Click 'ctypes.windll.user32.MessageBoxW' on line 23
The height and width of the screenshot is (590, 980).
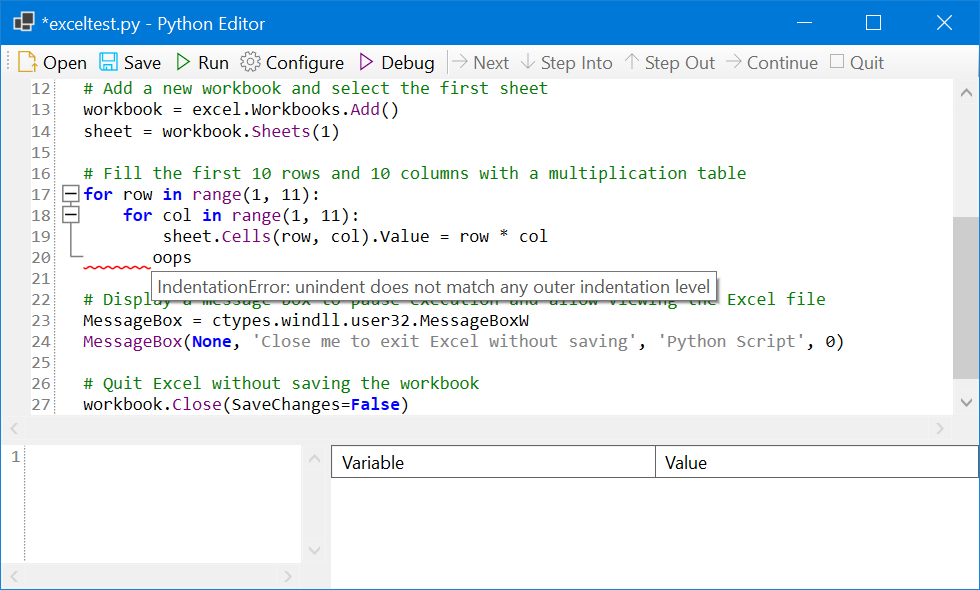[x=370, y=321]
